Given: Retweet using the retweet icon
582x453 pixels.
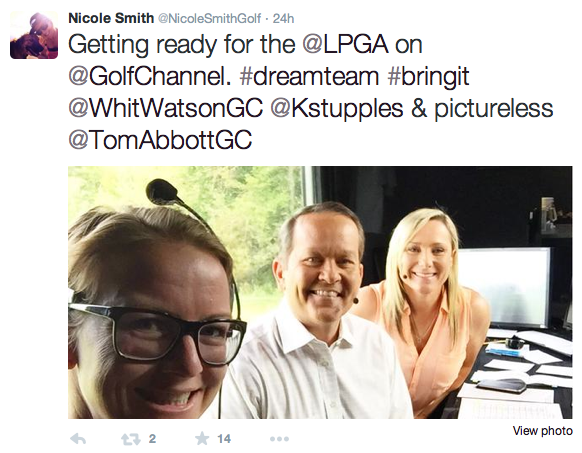Looking at the screenshot, I should pyautogui.click(x=131, y=439).
